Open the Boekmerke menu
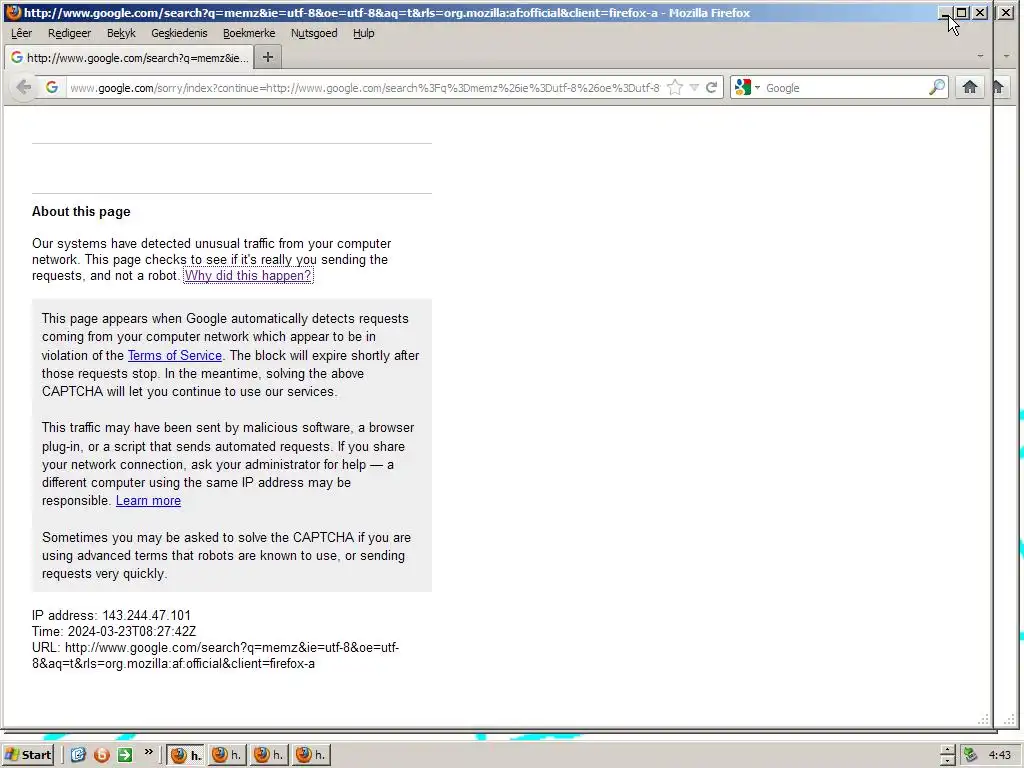The height and width of the screenshot is (768, 1024). [249, 33]
